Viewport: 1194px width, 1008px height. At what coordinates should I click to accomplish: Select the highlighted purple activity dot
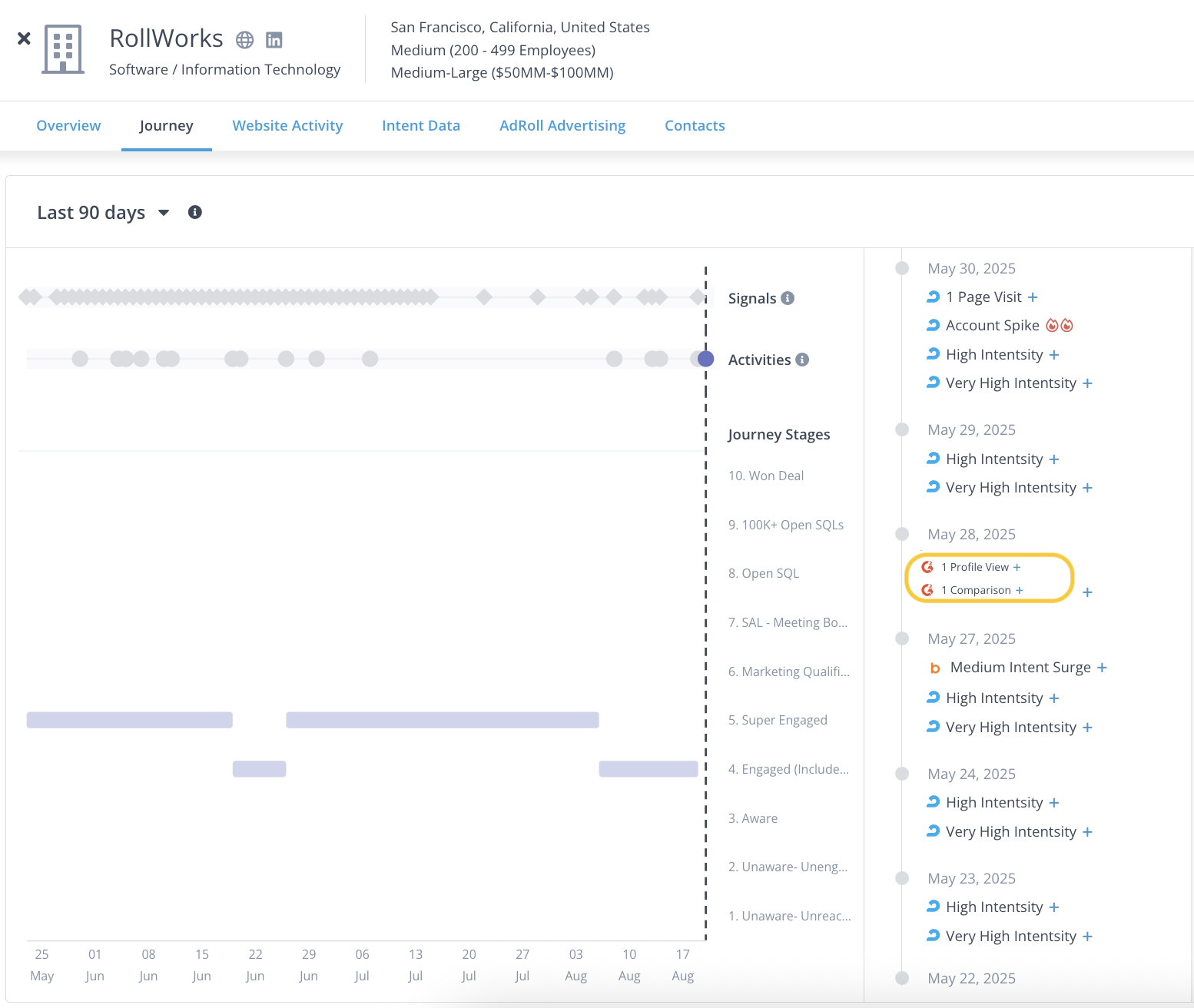coord(705,359)
